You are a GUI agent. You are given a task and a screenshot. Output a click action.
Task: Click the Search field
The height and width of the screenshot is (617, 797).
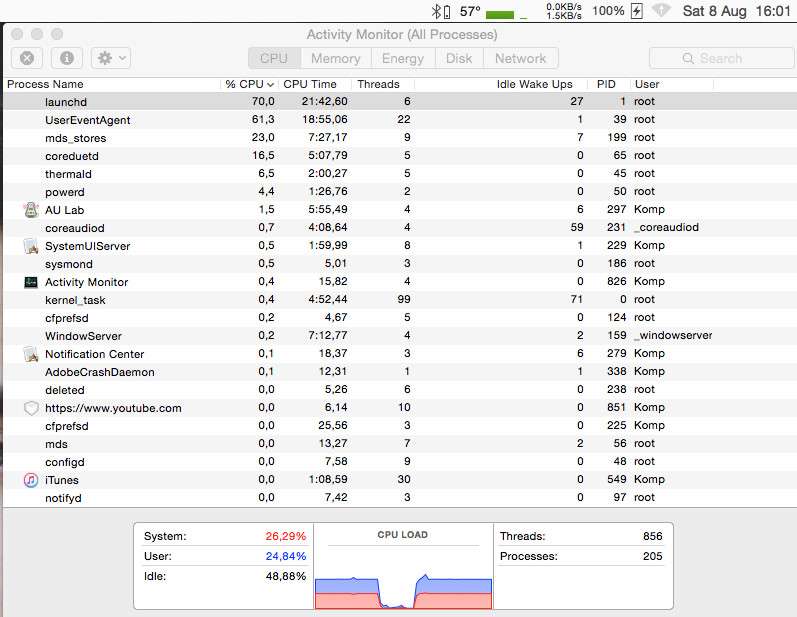tap(721, 58)
